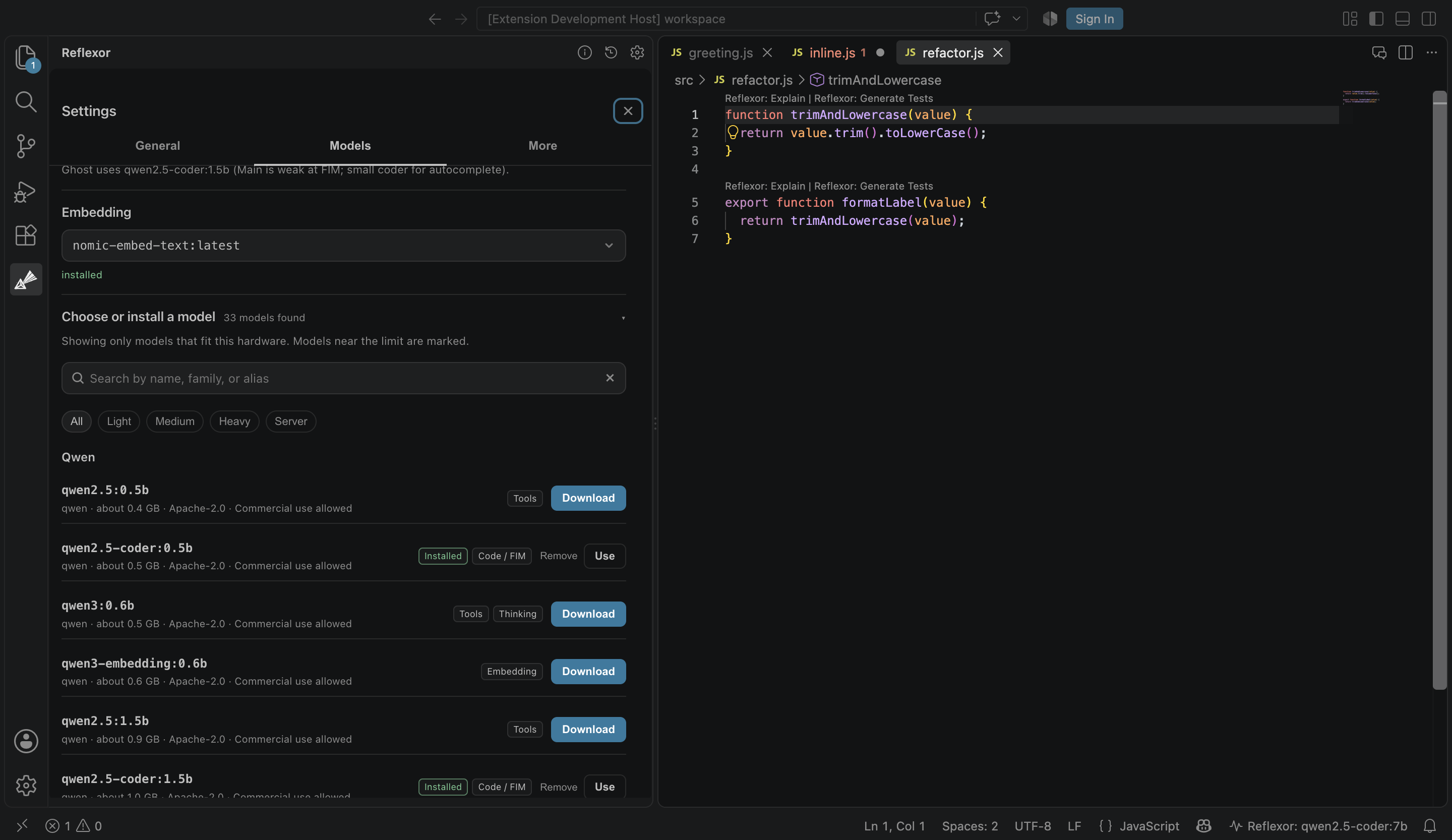Expand the Embedding model dropdown
This screenshot has width=1452, height=840.
pyautogui.click(x=343, y=246)
